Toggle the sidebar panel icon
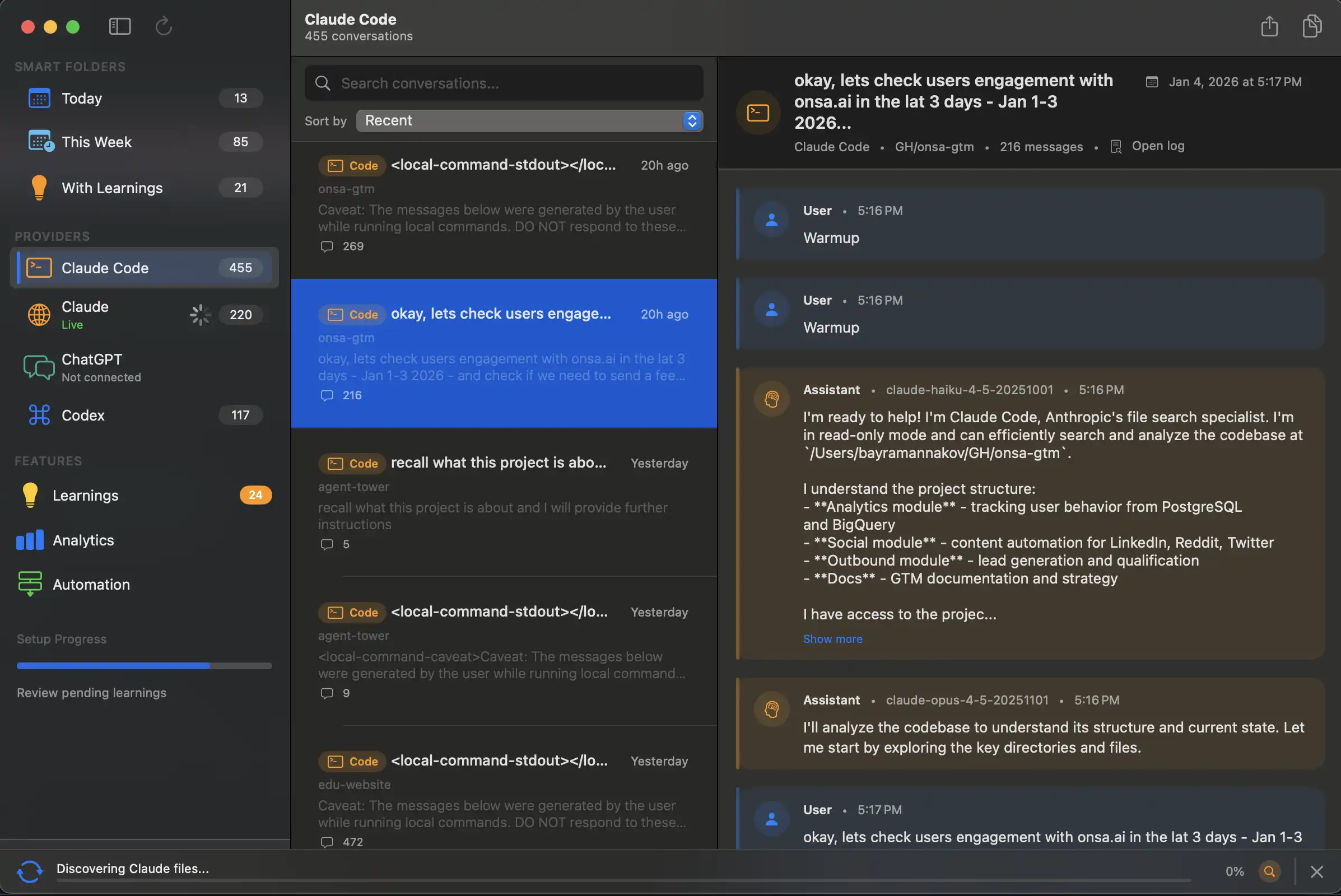This screenshot has width=1341, height=896. (119, 26)
